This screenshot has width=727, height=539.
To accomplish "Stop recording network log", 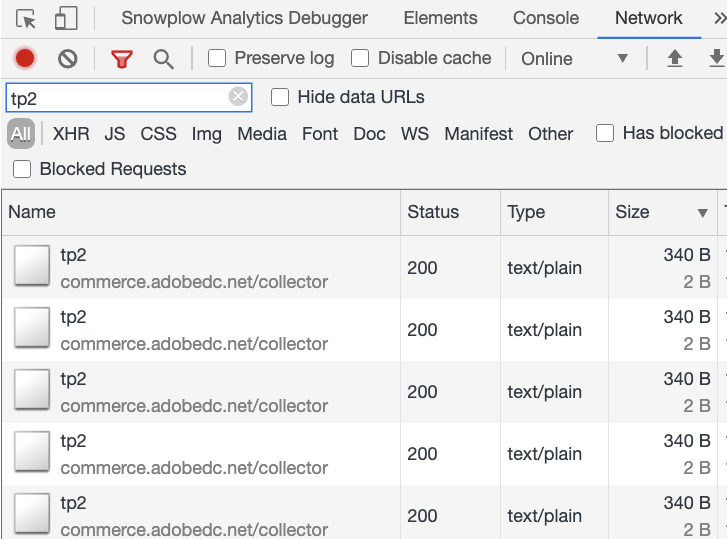I will 25,59.
